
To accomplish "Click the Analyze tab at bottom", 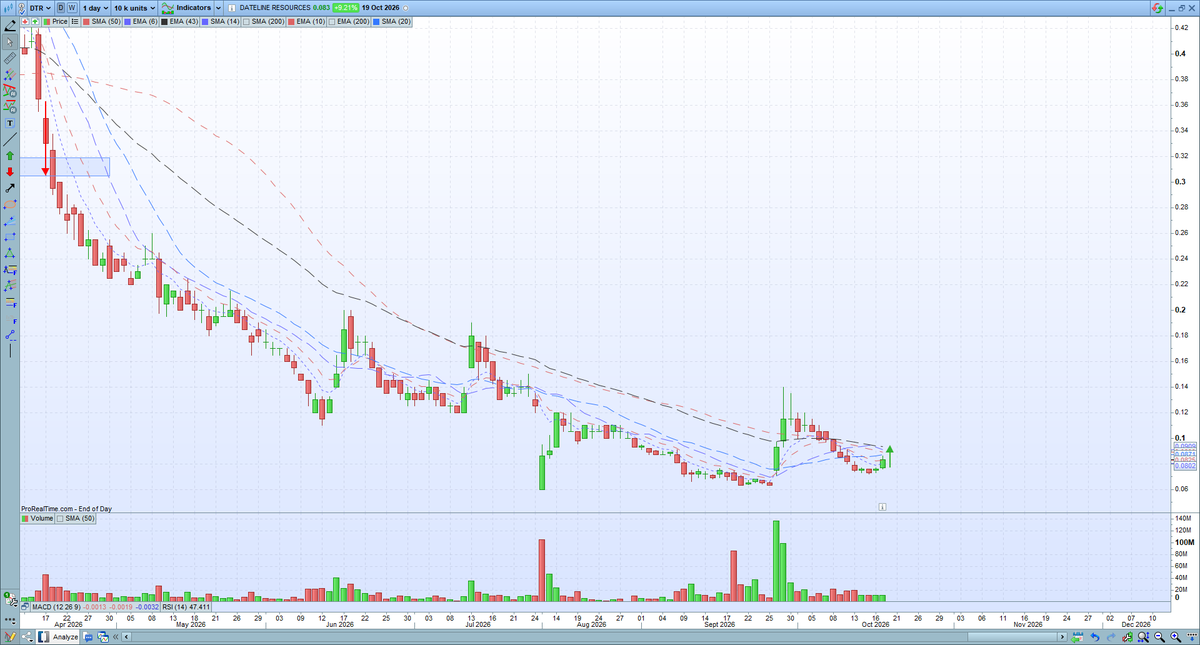I will pyautogui.click(x=57, y=637).
